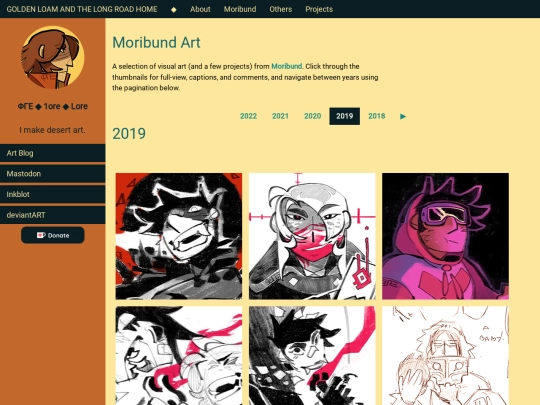This screenshot has width=540, height=405.
Task: Select the 2021 year page
Action: [x=280, y=116]
